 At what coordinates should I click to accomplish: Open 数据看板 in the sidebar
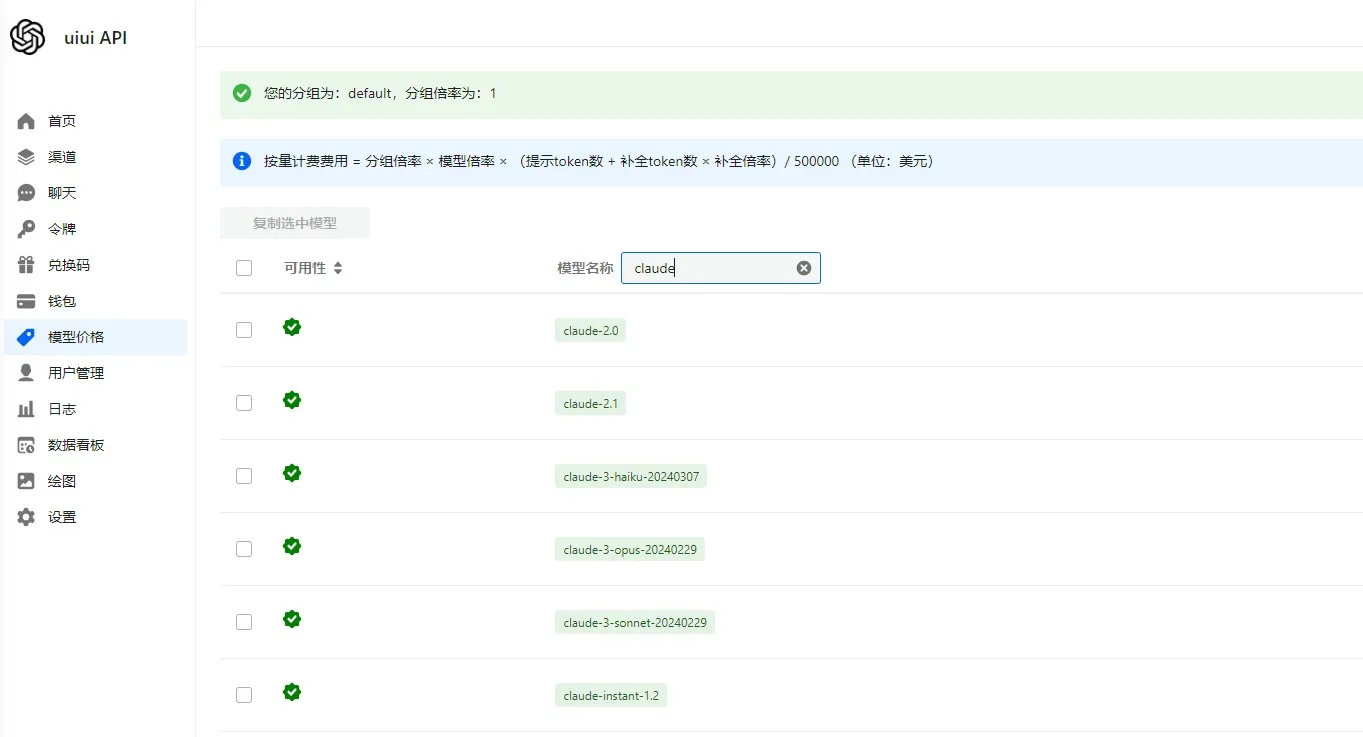click(x=76, y=445)
